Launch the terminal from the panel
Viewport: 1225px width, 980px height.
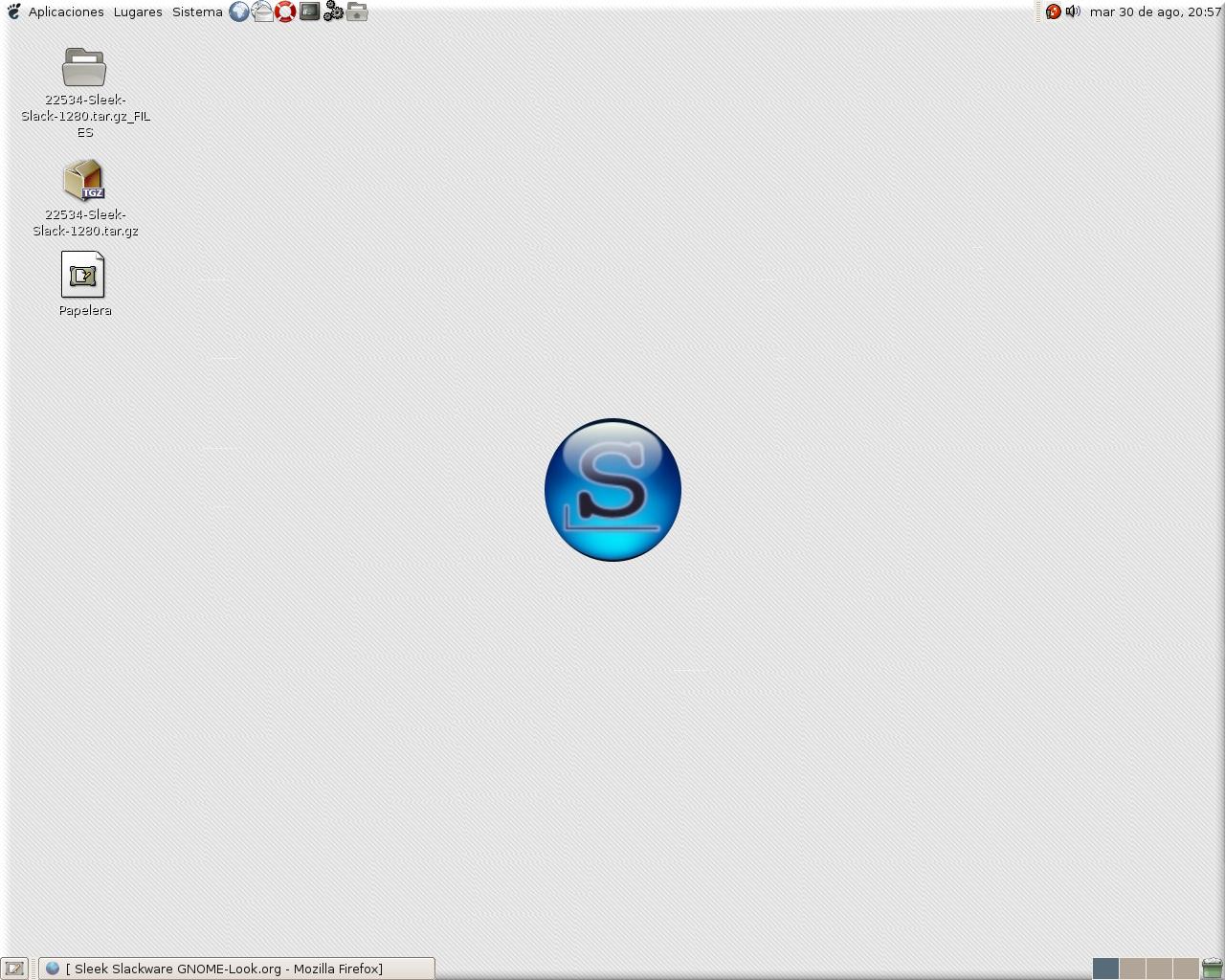[309, 11]
